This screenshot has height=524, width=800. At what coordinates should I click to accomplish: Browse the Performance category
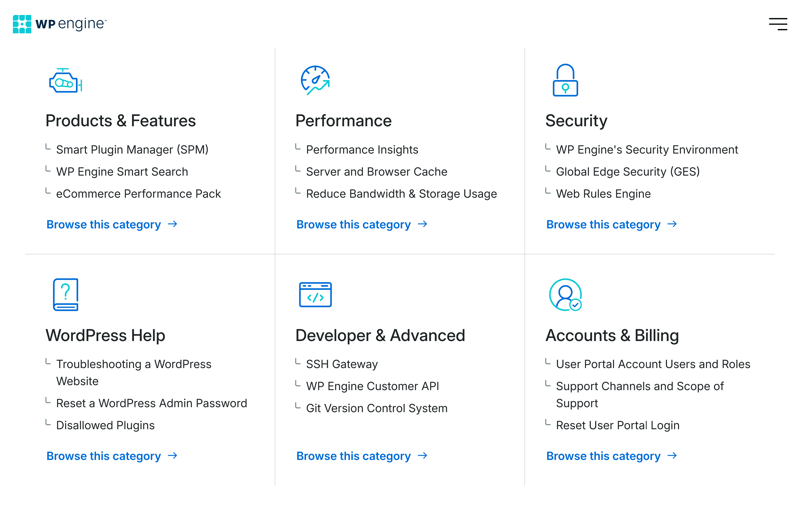click(x=362, y=224)
